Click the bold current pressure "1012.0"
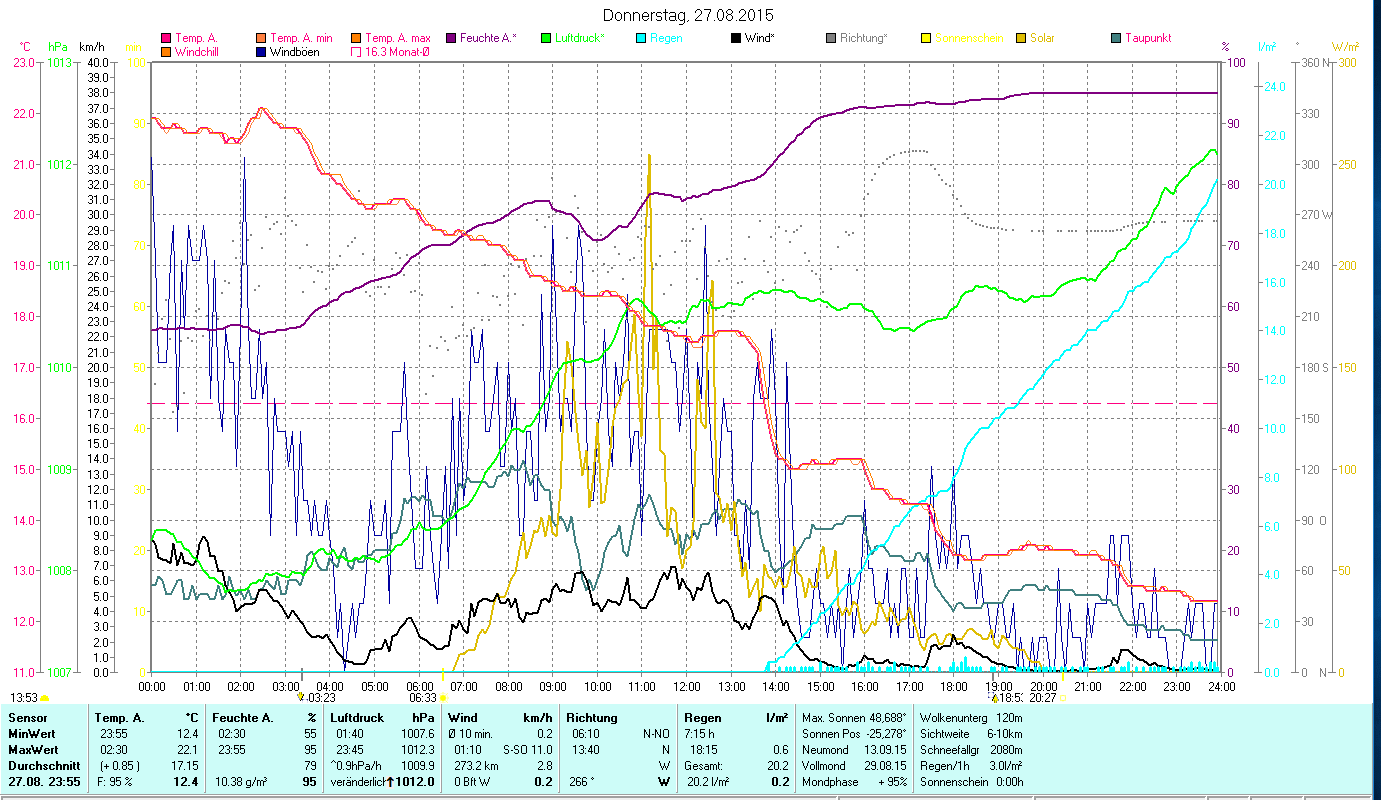The width and height of the screenshot is (1381, 800). click(x=416, y=782)
